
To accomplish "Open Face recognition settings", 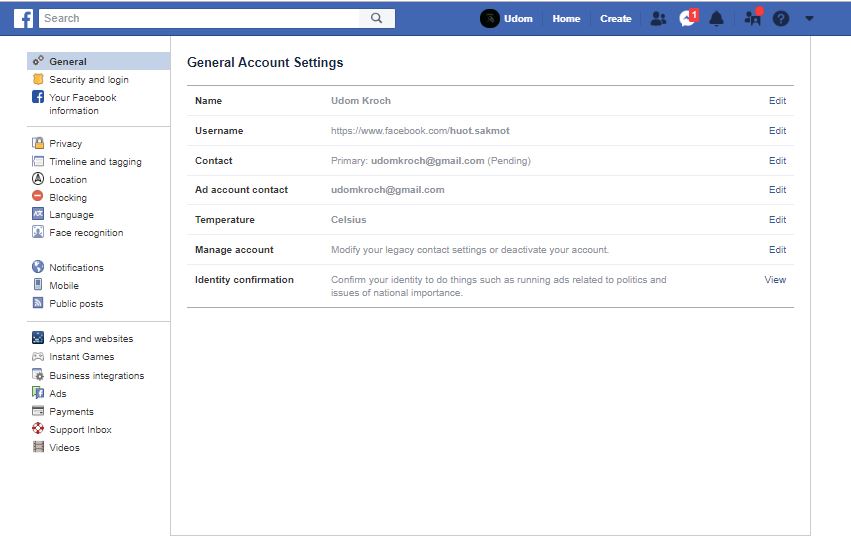I will tap(86, 232).
